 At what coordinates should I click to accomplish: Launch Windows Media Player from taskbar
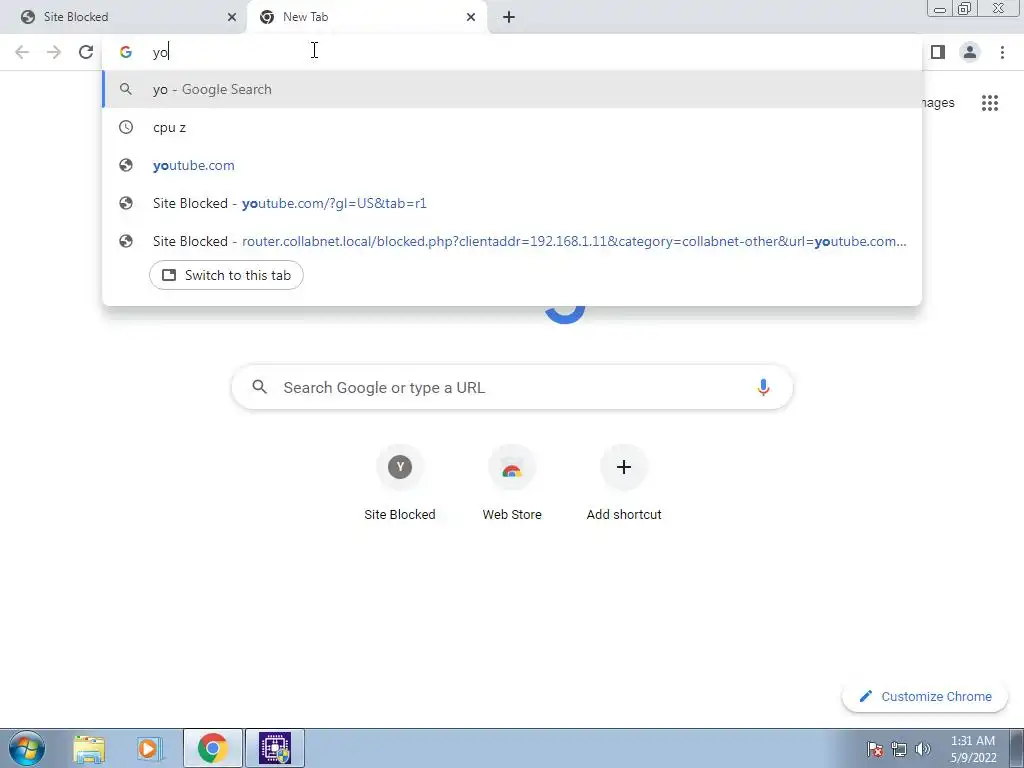[x=150, y=748]
